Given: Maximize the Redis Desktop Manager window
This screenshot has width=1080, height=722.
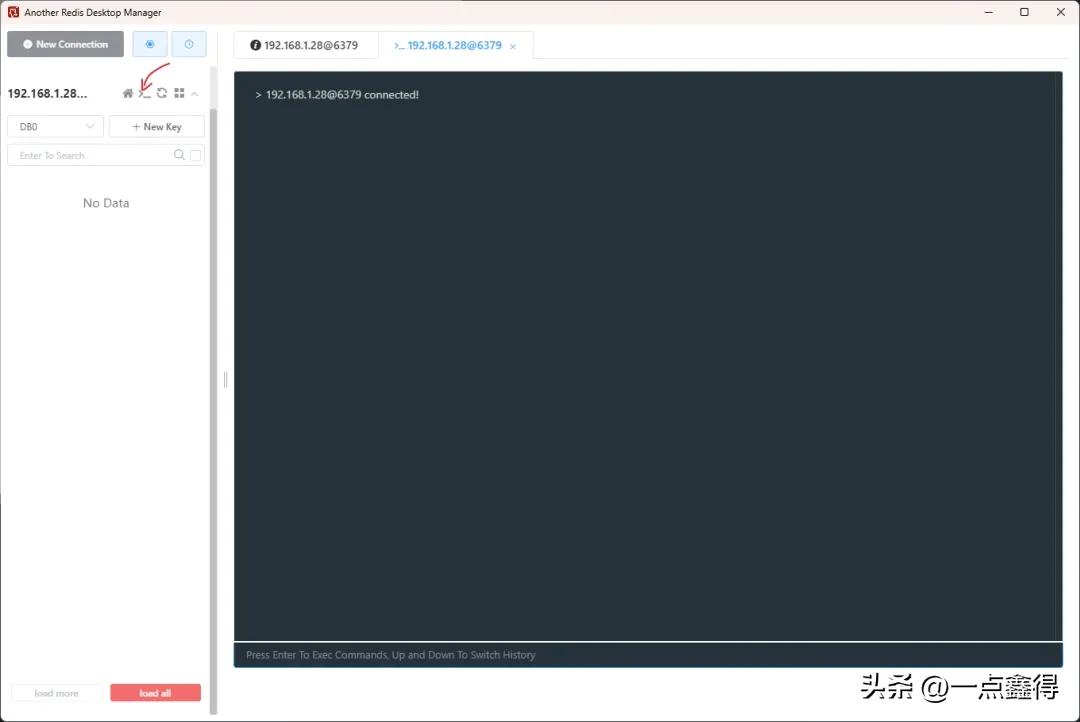Looking at the screenshot, I should [1024, 12].
